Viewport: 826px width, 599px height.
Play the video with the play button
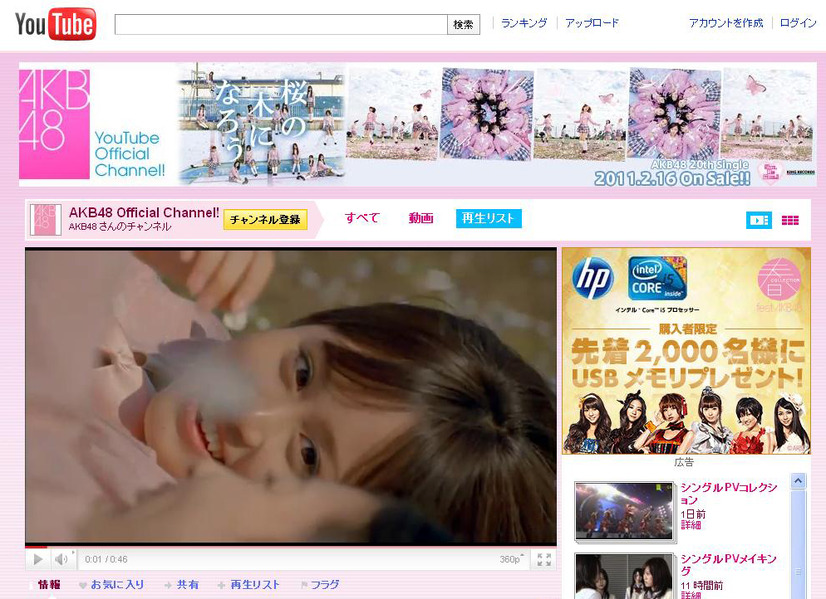pos(38,559)
